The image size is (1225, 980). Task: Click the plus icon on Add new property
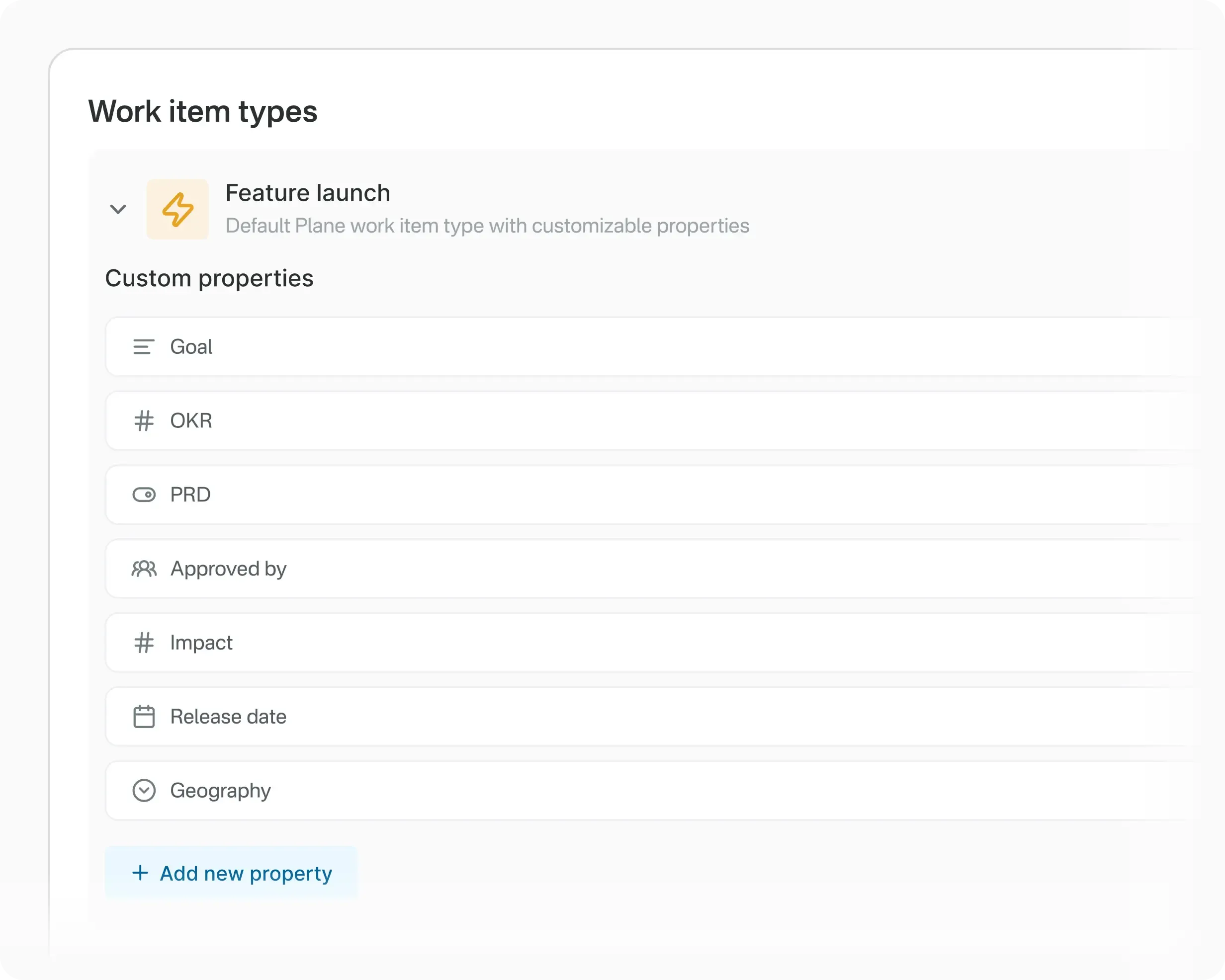[140, 873]
